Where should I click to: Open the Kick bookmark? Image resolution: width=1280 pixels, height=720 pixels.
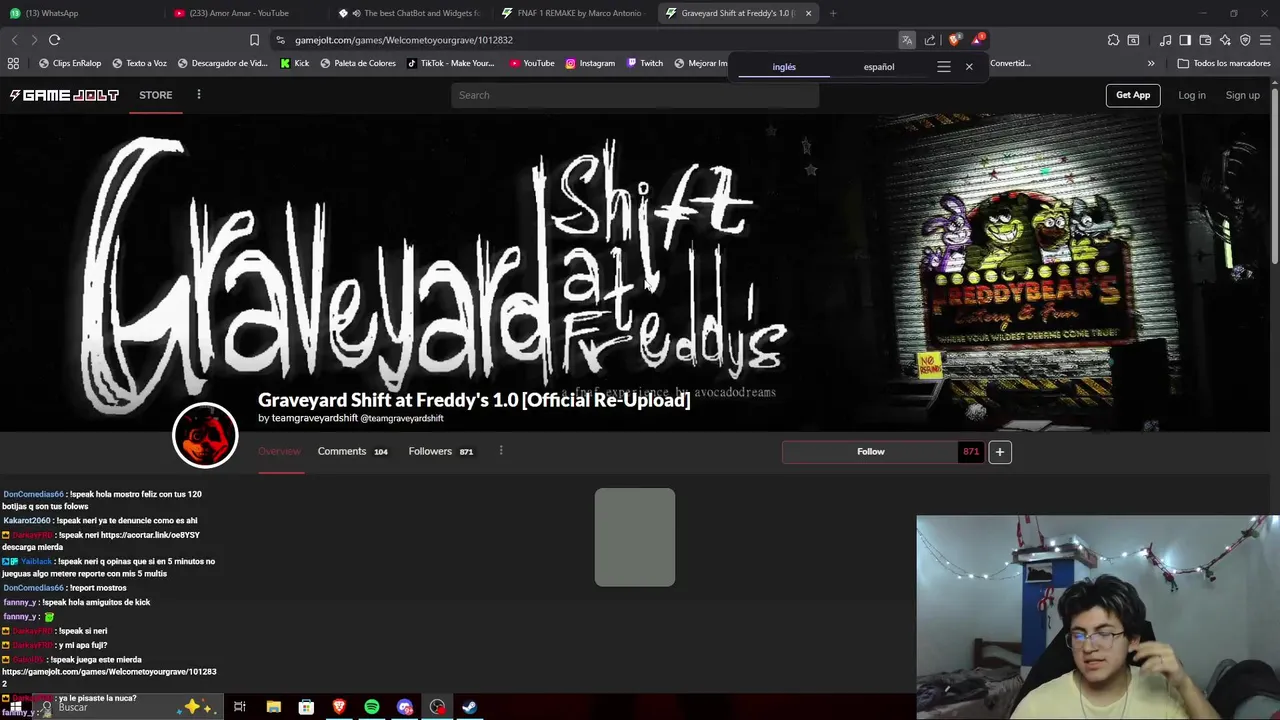pyautogui.click(x=295, y=63)
